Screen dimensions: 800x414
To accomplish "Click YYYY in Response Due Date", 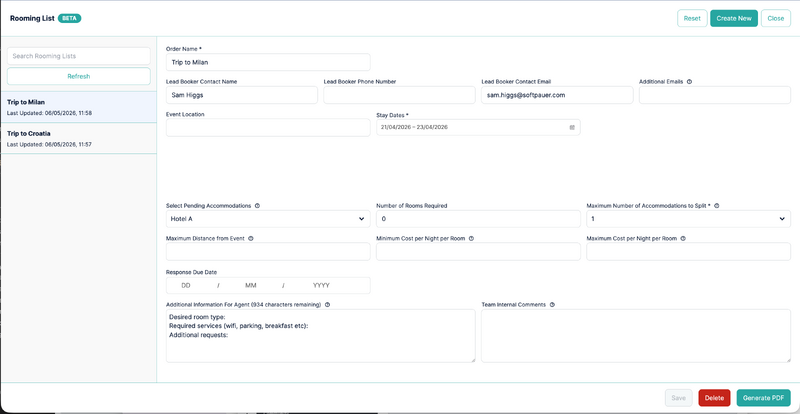I will tap(321, 285).
